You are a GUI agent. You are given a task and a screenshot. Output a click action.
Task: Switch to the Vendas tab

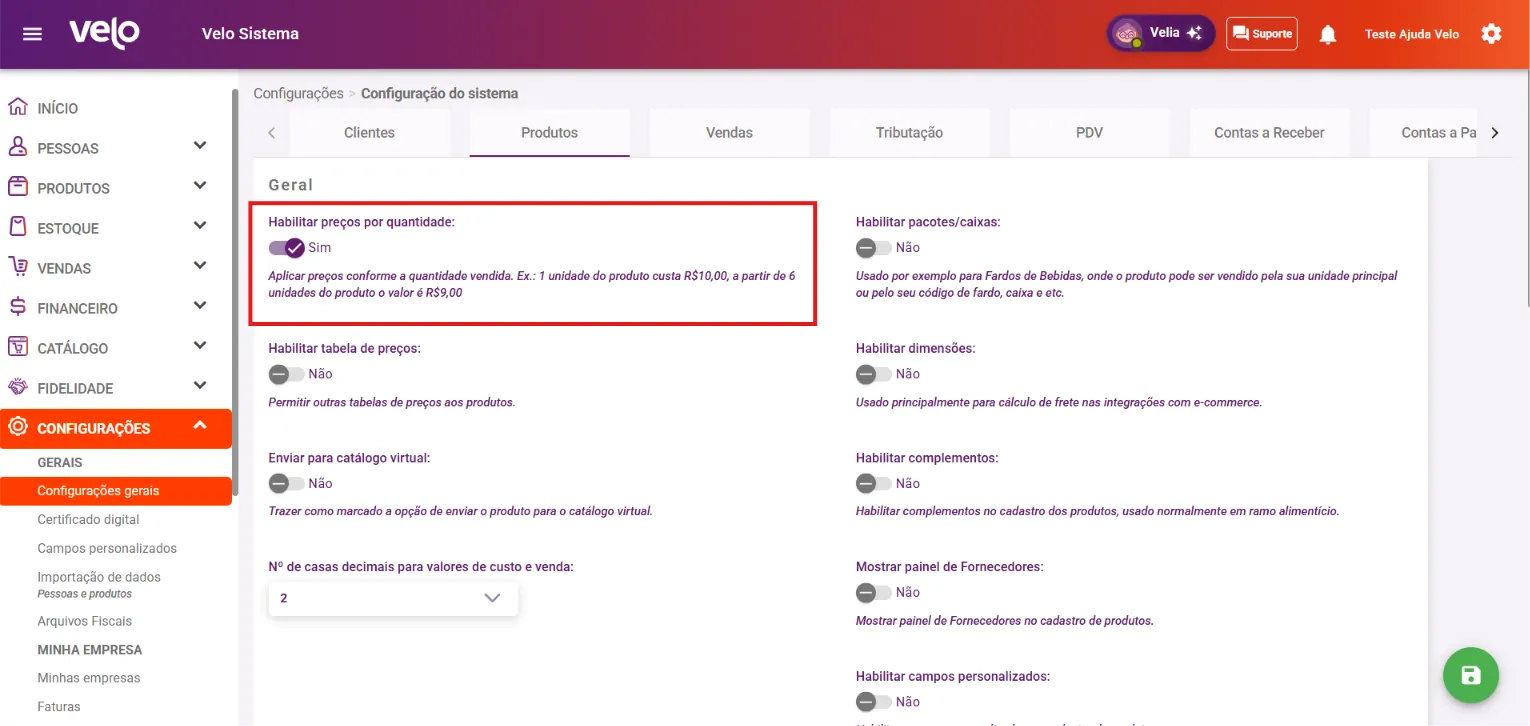pos(729,133)
